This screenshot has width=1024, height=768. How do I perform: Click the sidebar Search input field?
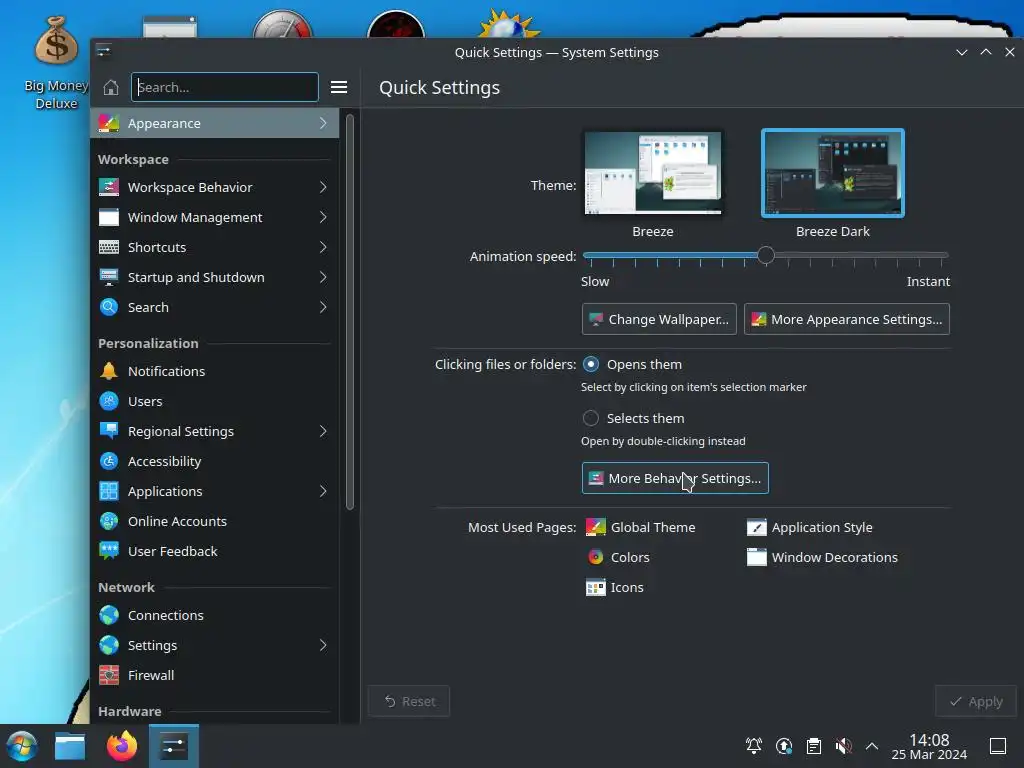pos(225,88)
